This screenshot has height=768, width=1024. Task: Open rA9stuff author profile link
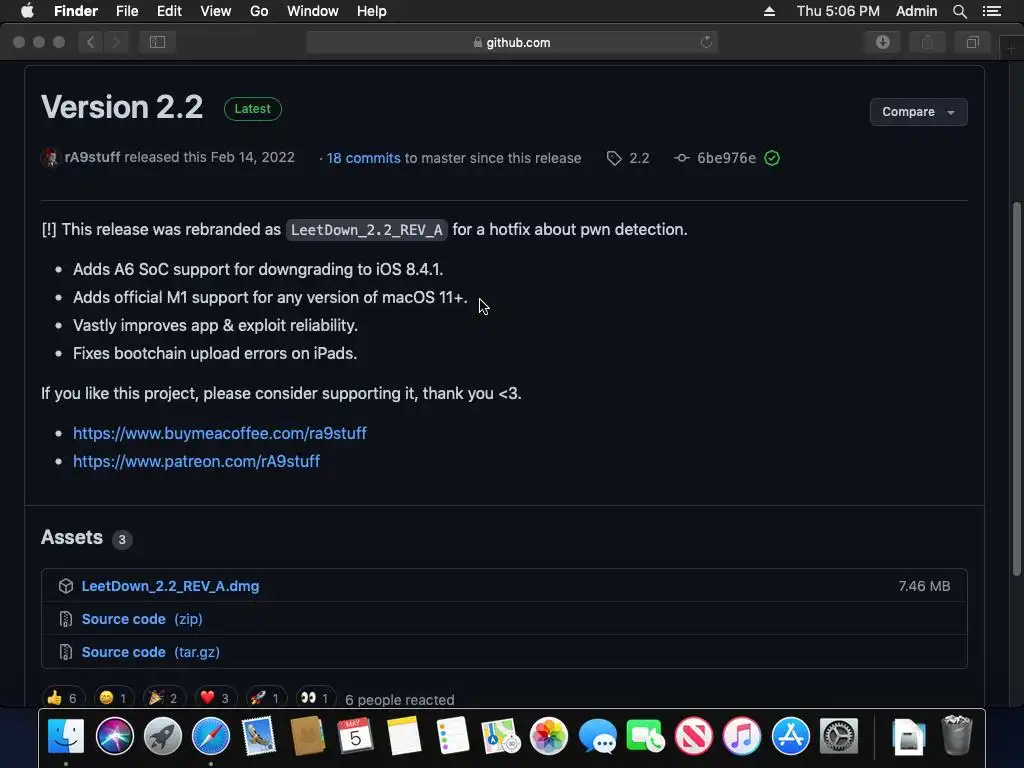tap(92, 157)
